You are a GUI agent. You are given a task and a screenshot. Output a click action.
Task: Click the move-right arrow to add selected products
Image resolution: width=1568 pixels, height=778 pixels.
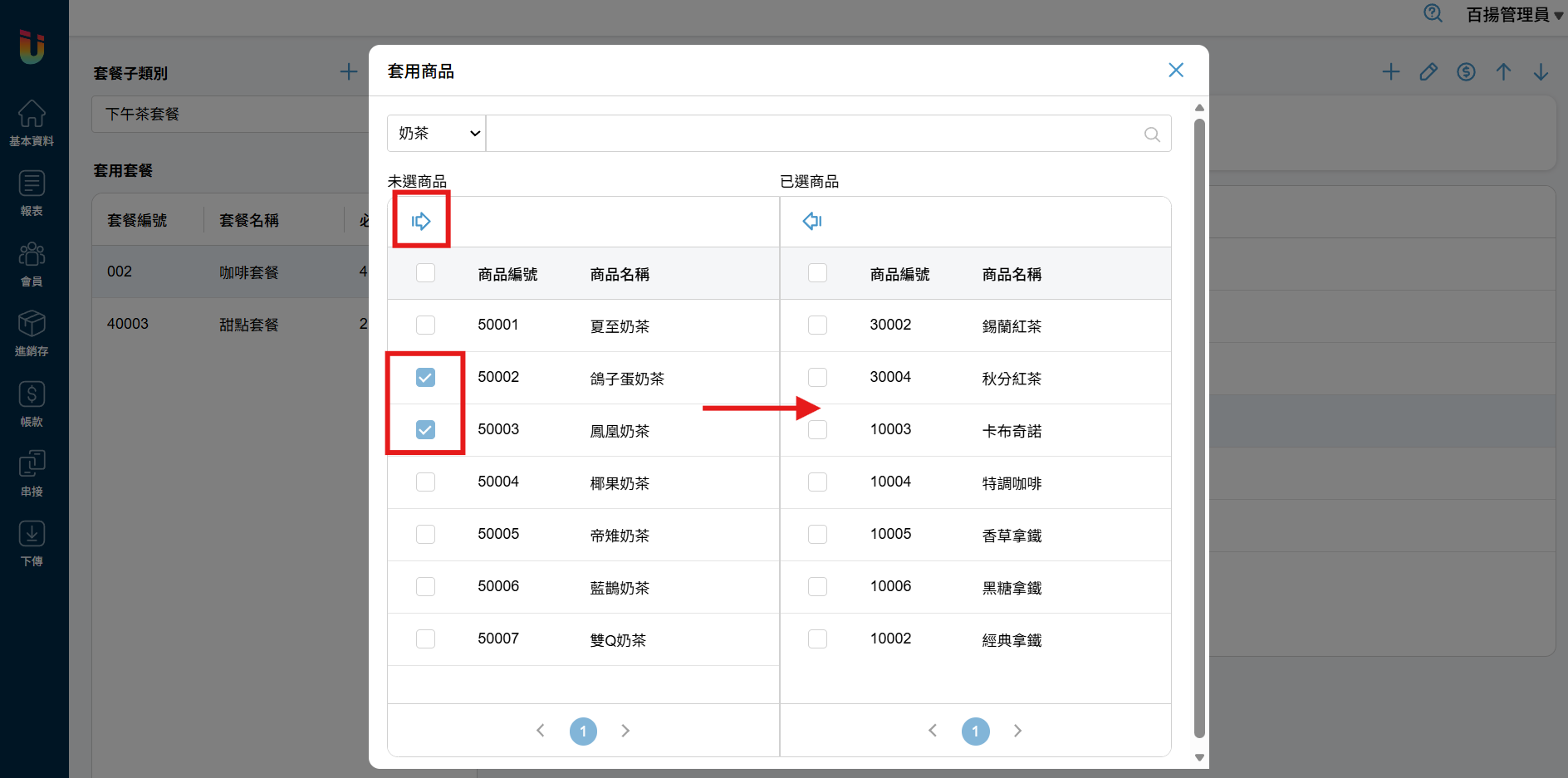tap(421, 221)
